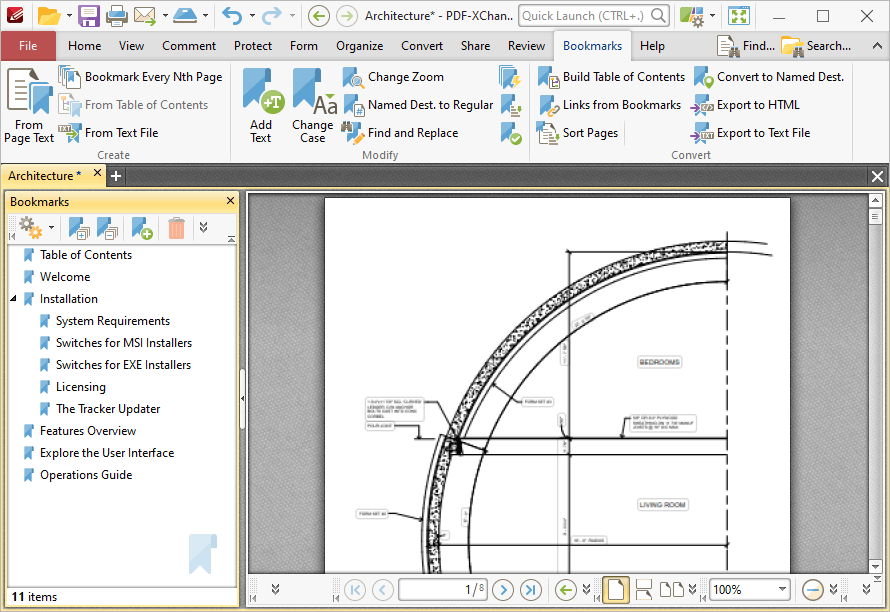Click the Add Text bookmark icon

261,105
